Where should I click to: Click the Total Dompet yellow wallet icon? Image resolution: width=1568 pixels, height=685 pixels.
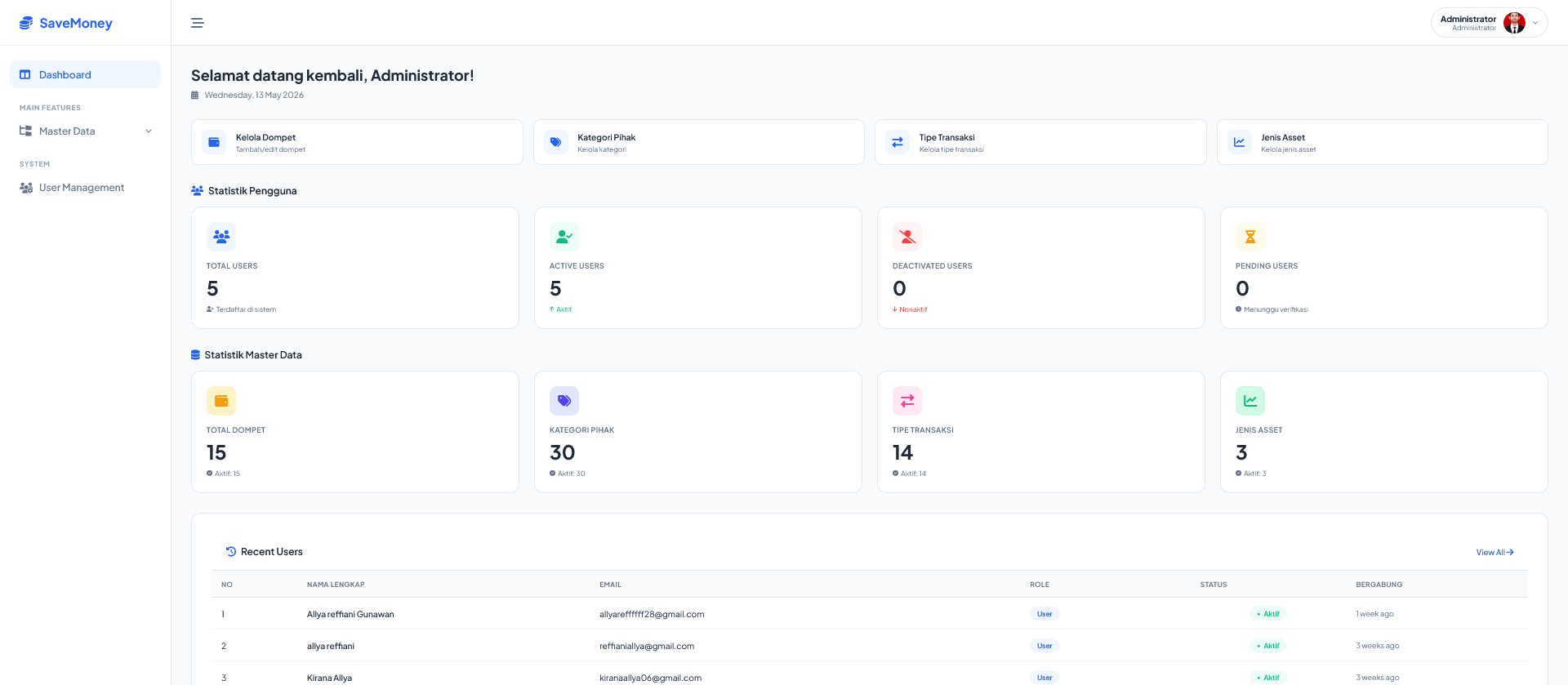click(221, 401)
